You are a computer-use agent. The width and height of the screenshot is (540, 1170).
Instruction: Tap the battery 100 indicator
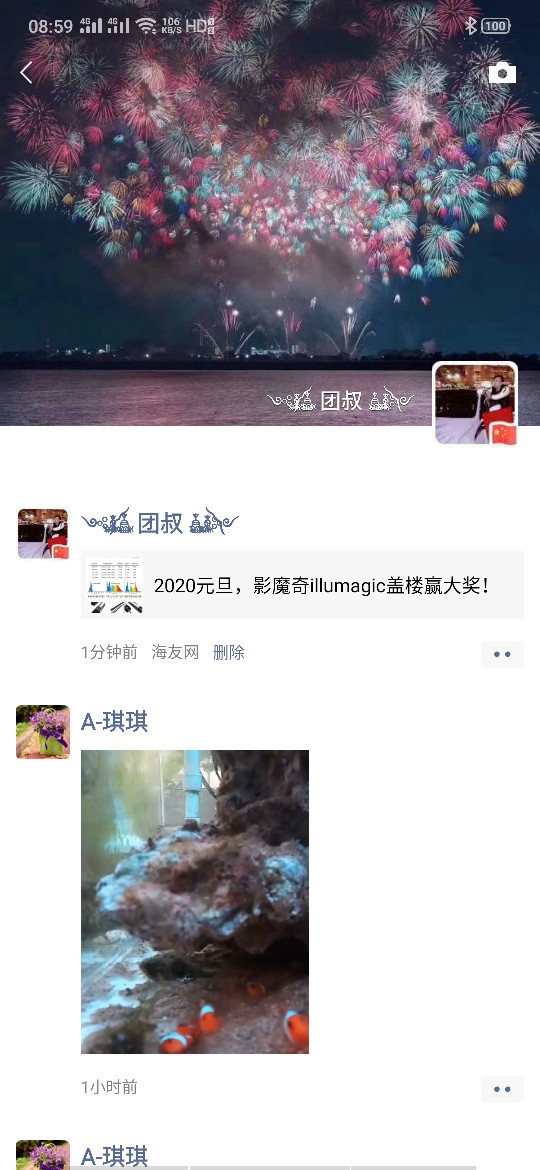click(x=496, y=26)
